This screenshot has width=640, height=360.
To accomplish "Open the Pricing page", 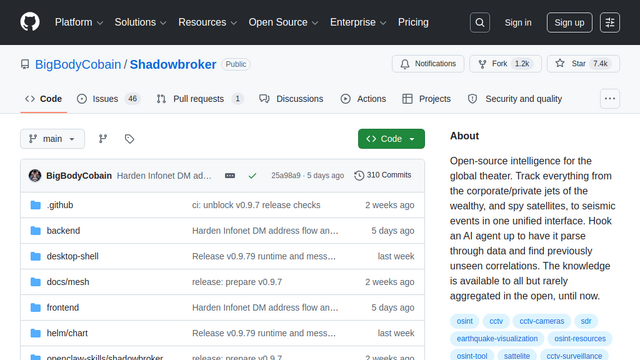I will pos(413,22).
